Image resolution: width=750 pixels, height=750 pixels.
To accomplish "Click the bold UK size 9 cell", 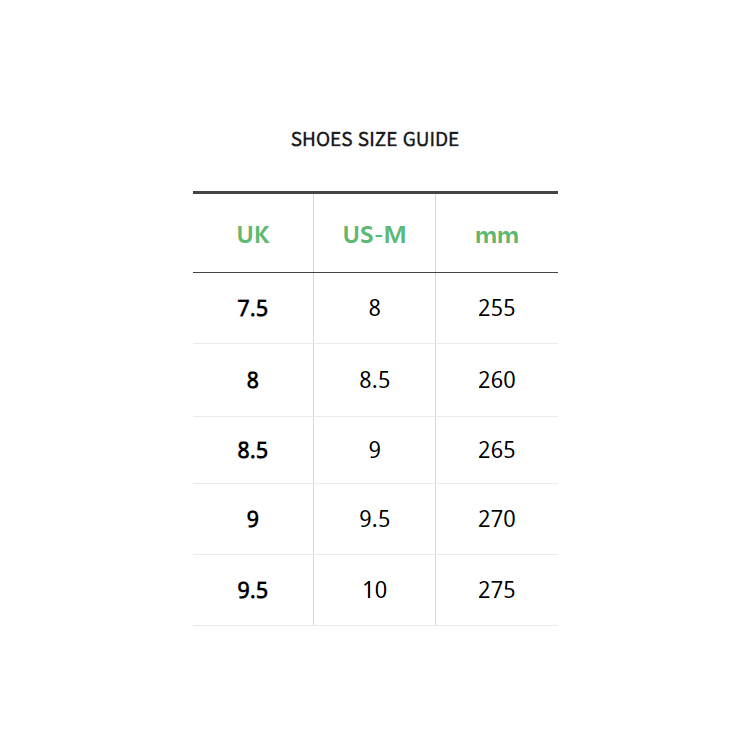I will point(253,520).
